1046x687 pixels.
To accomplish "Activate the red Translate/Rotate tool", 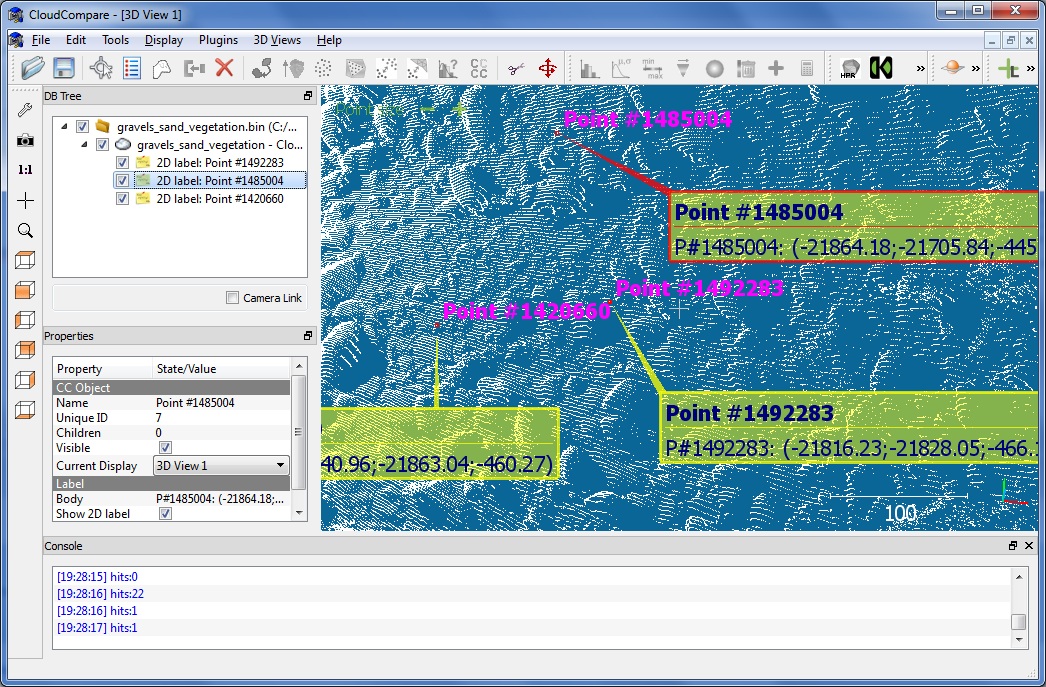I will [547, 68].
